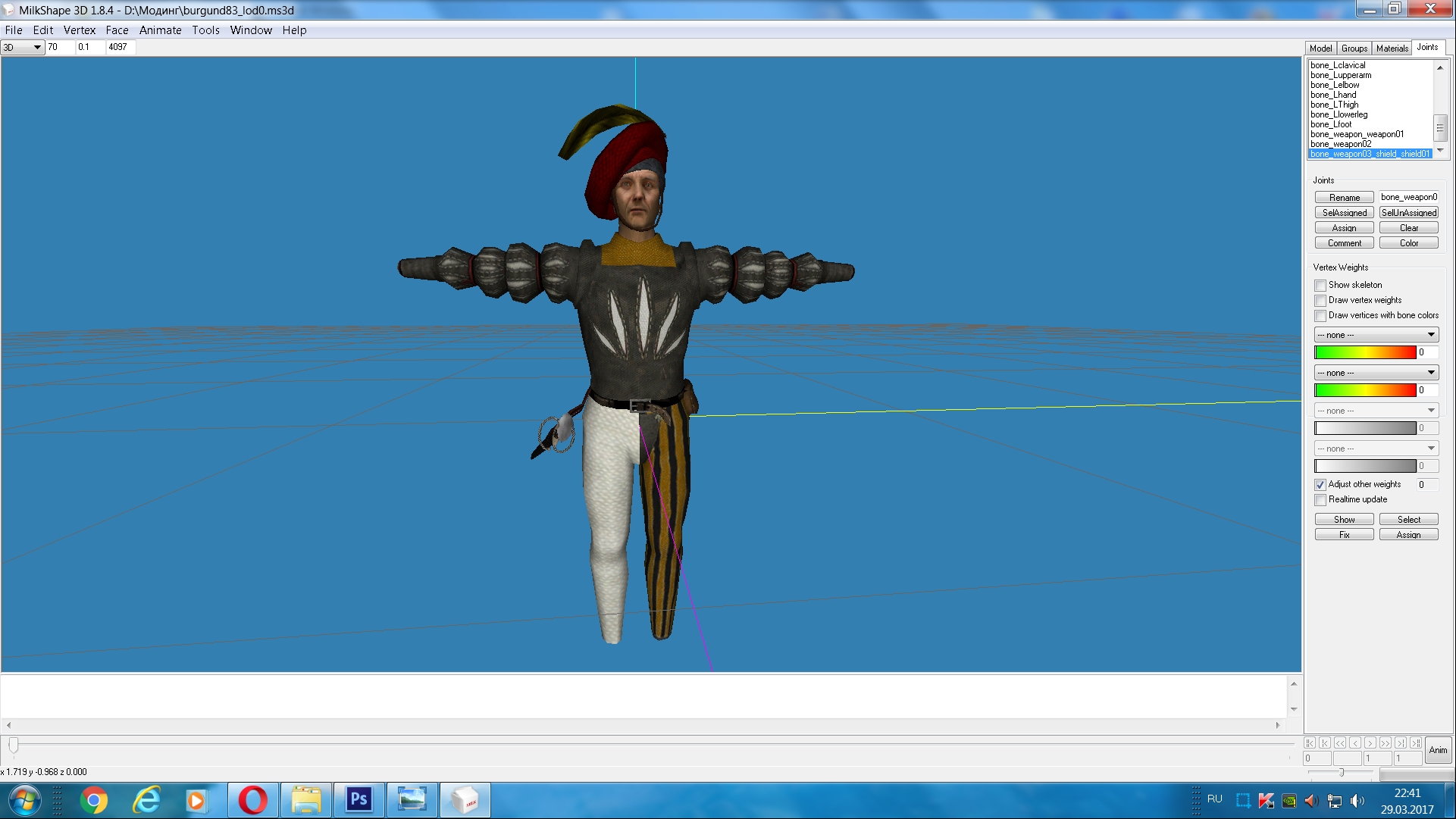This screenshot has height=819, width=1456.
Task: Step one frame back in animation controls
Action: 1355,742
